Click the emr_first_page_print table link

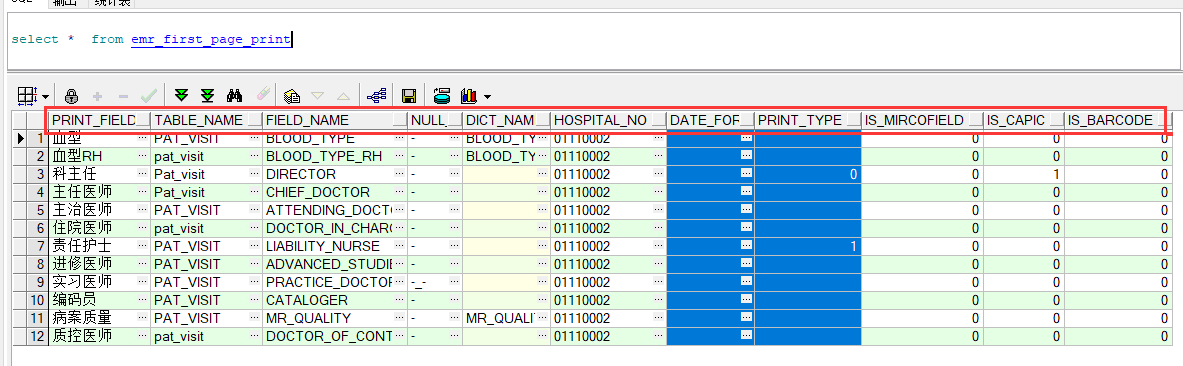[210, 39]
